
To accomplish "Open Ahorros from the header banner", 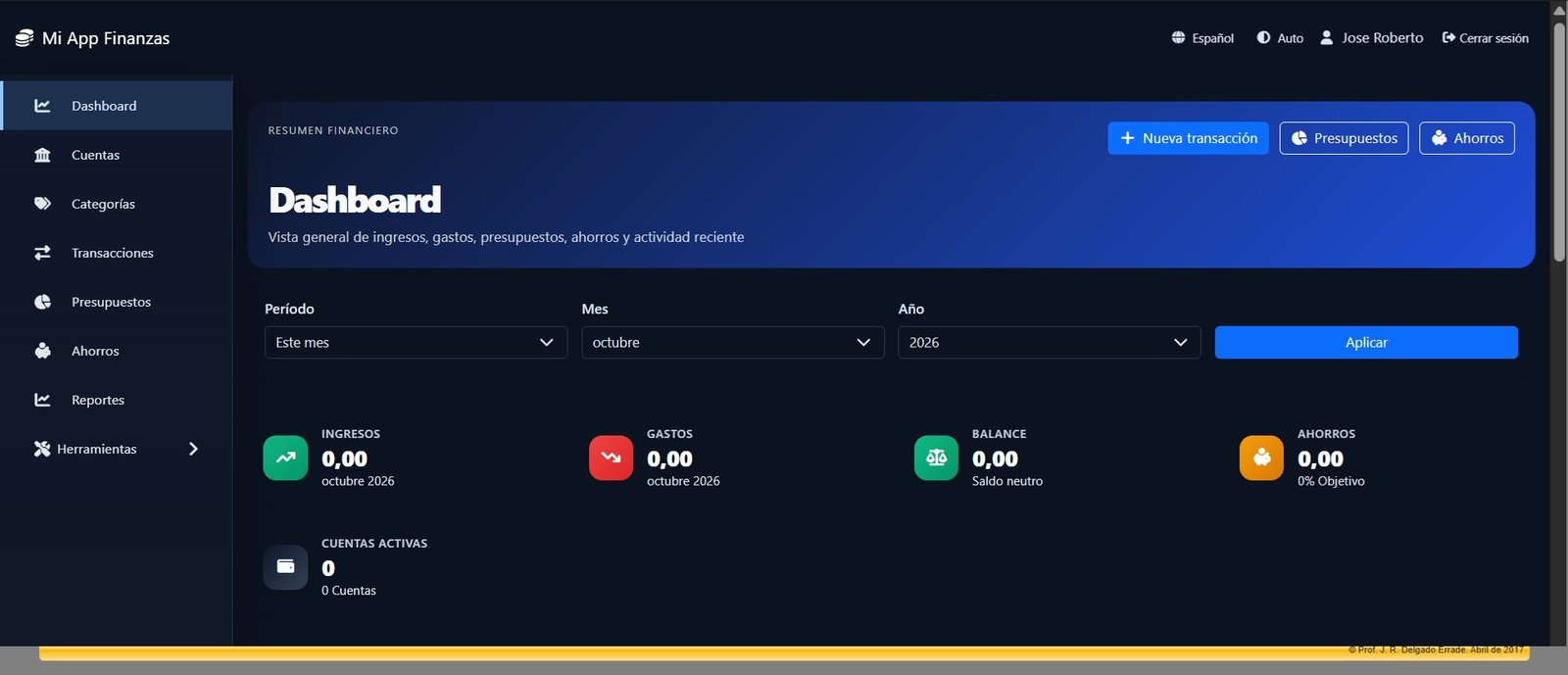I will [x=1467, y=138].
